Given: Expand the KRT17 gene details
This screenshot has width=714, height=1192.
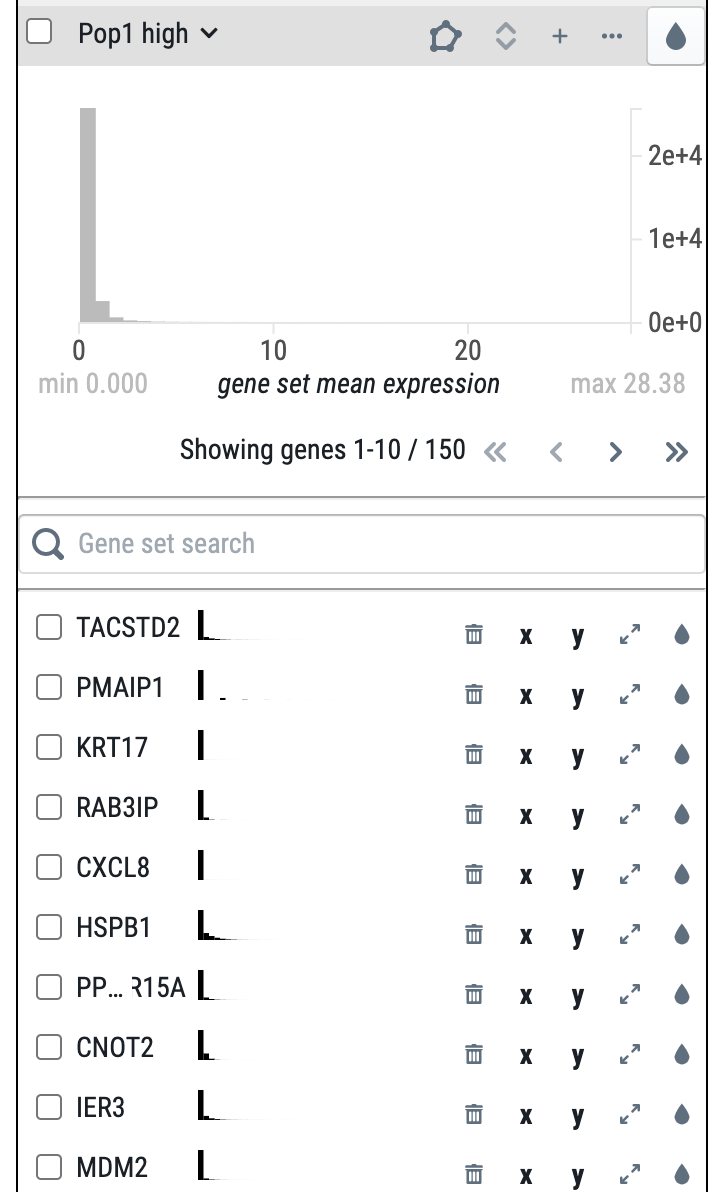Looking at the screenshot, I should coord(628,754).
